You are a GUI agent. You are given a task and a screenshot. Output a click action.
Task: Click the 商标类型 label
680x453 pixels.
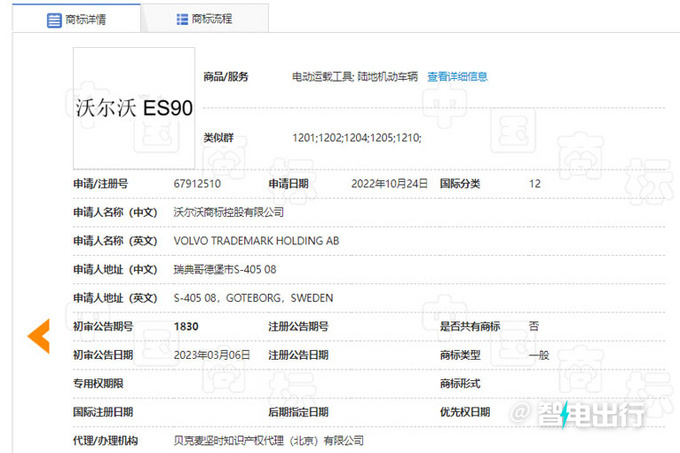coord(460,355)
